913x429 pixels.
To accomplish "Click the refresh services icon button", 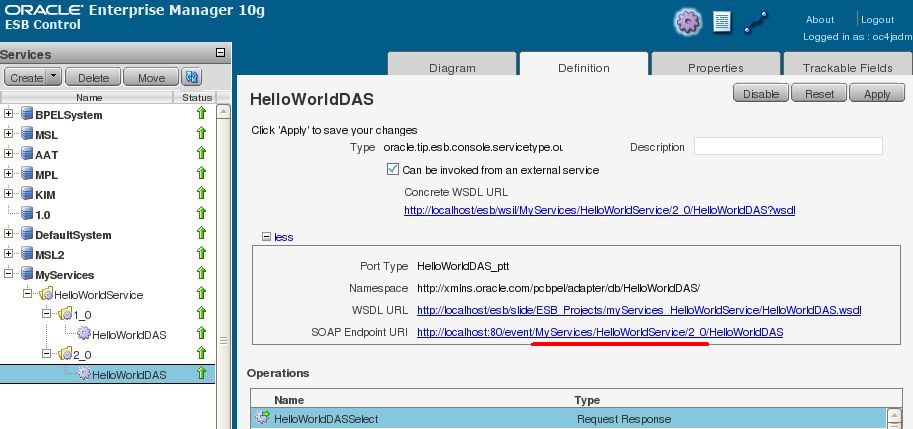I will coord(191,77).
